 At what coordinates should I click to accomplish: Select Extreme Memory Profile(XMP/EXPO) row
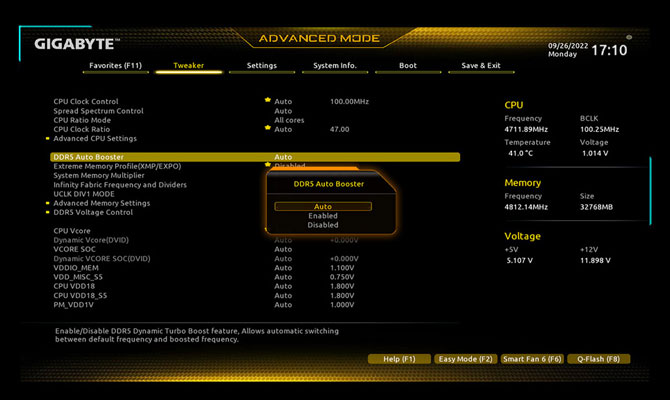tap(117, 166)
